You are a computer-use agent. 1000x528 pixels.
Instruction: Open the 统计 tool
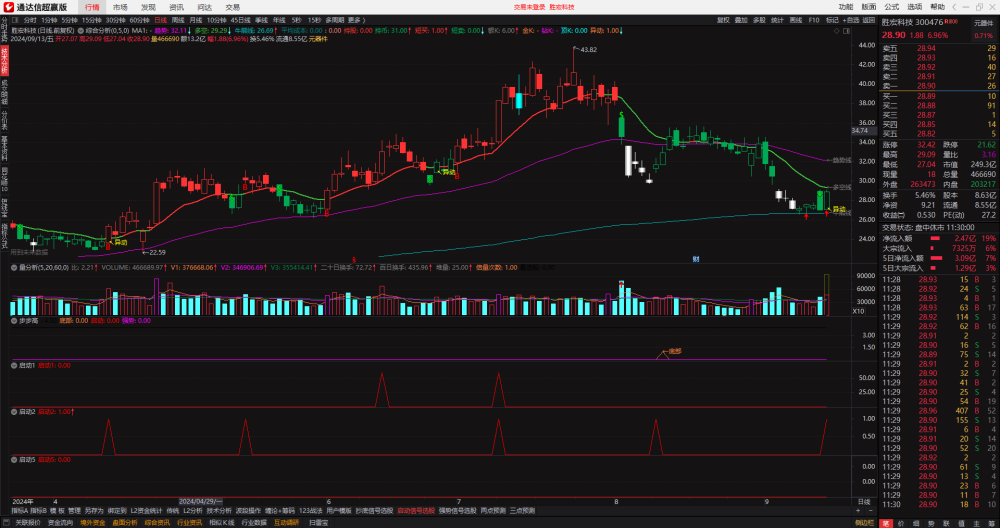click(x=777, y=20)
